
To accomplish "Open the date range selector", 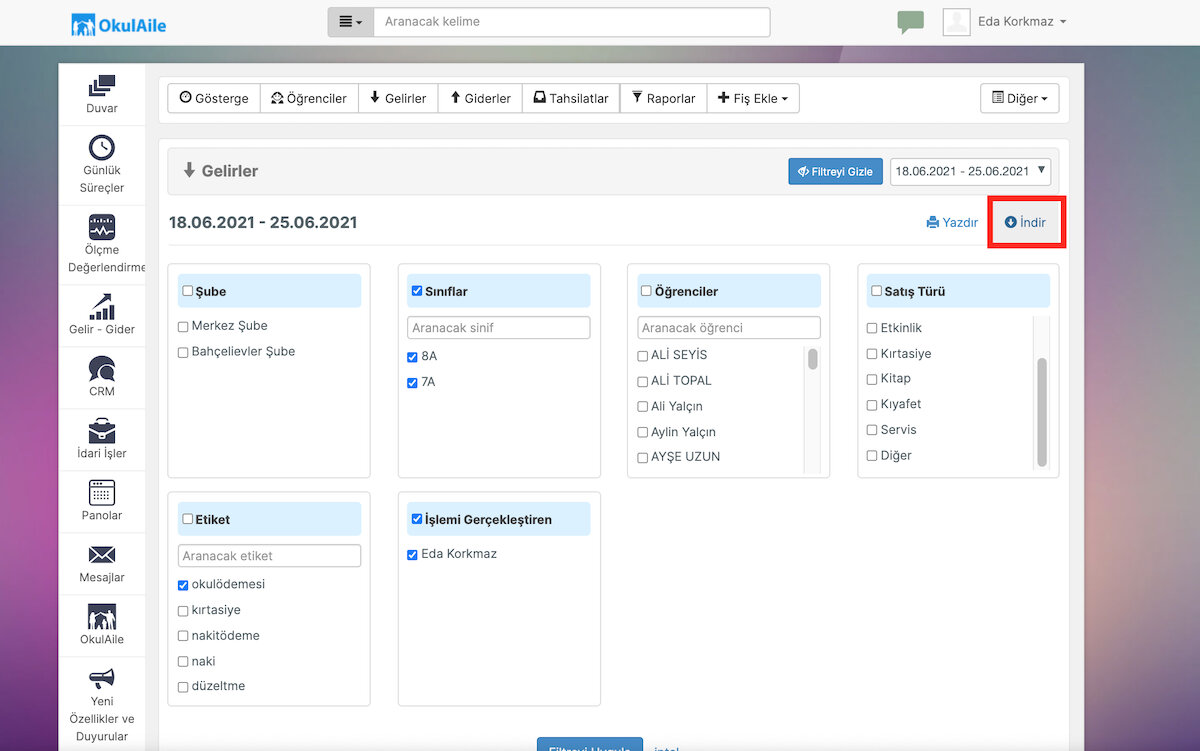I will tap(970, 171).
